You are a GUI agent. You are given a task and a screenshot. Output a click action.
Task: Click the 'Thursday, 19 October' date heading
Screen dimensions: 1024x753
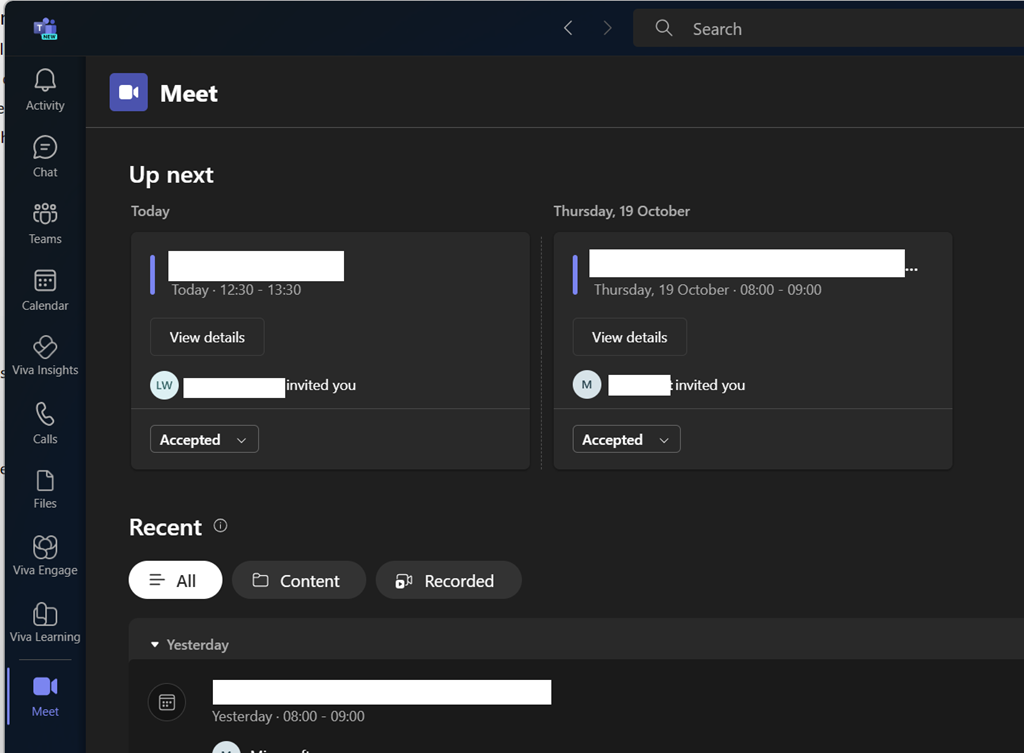pyautogui.click(x=621, y=211)
